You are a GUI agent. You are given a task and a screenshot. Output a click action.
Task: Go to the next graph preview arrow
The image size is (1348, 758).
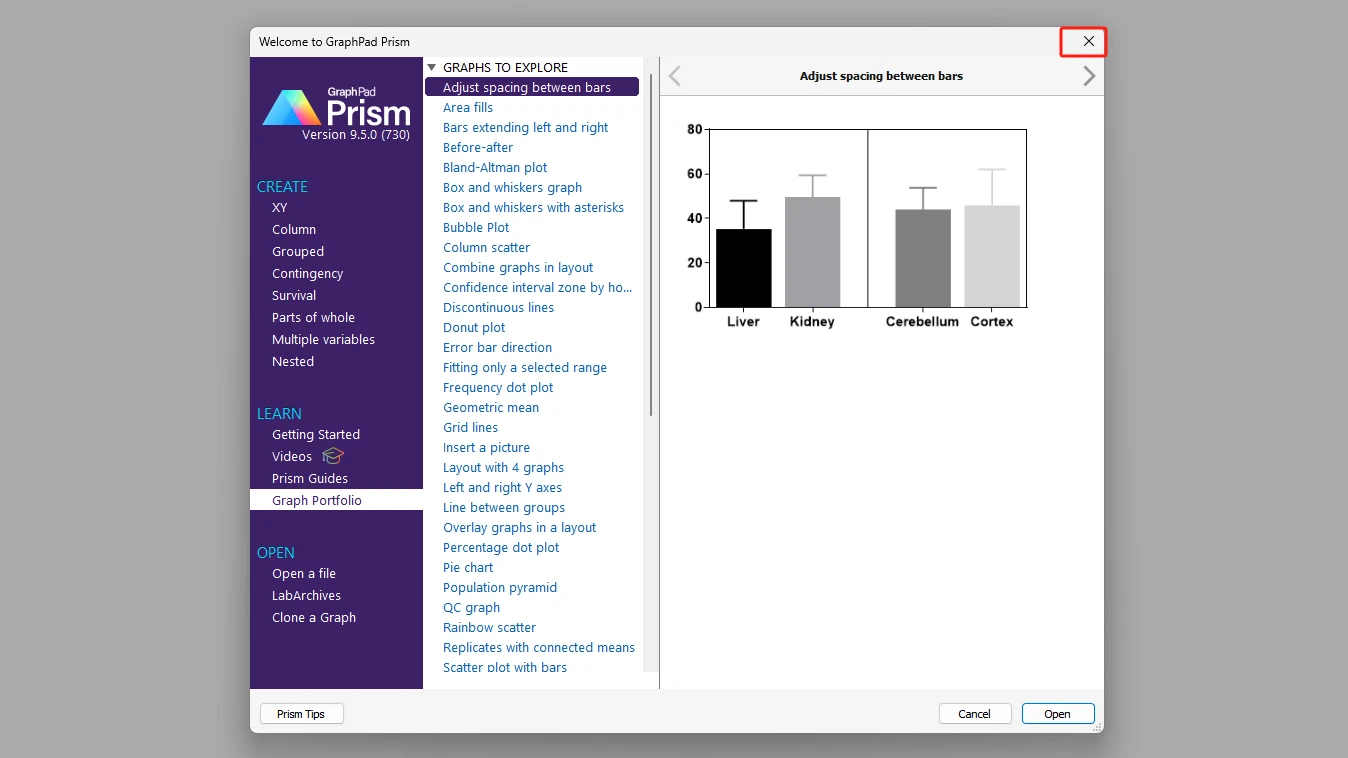[1089, 76]
